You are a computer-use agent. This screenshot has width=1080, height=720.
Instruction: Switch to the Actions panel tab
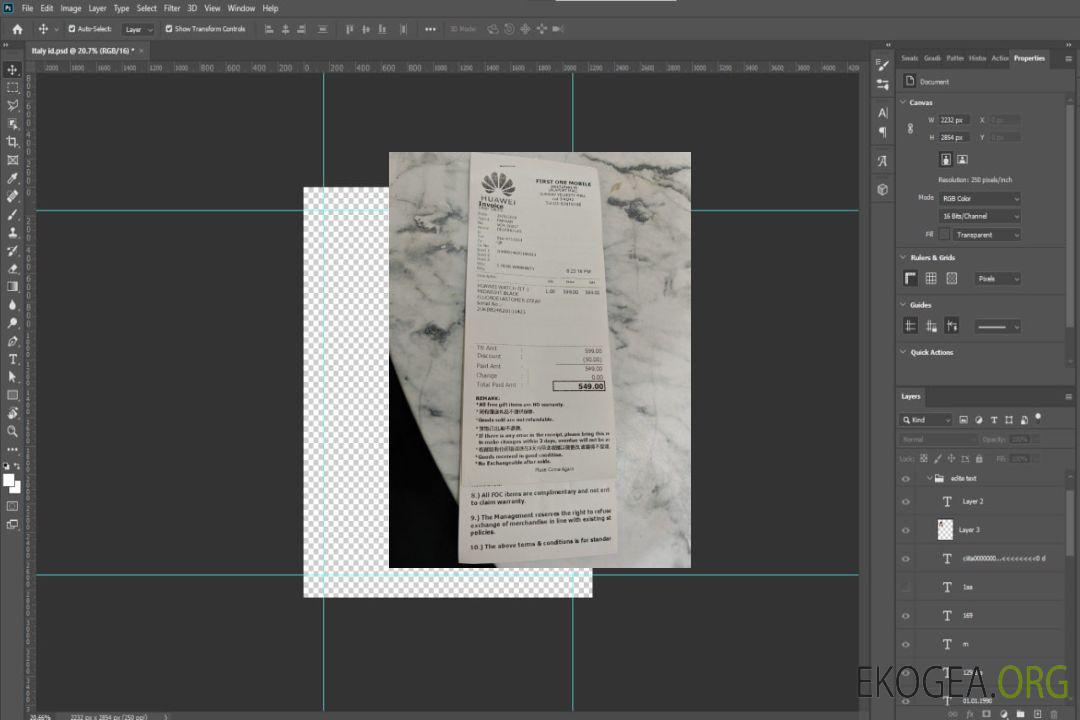click(999, 58)
